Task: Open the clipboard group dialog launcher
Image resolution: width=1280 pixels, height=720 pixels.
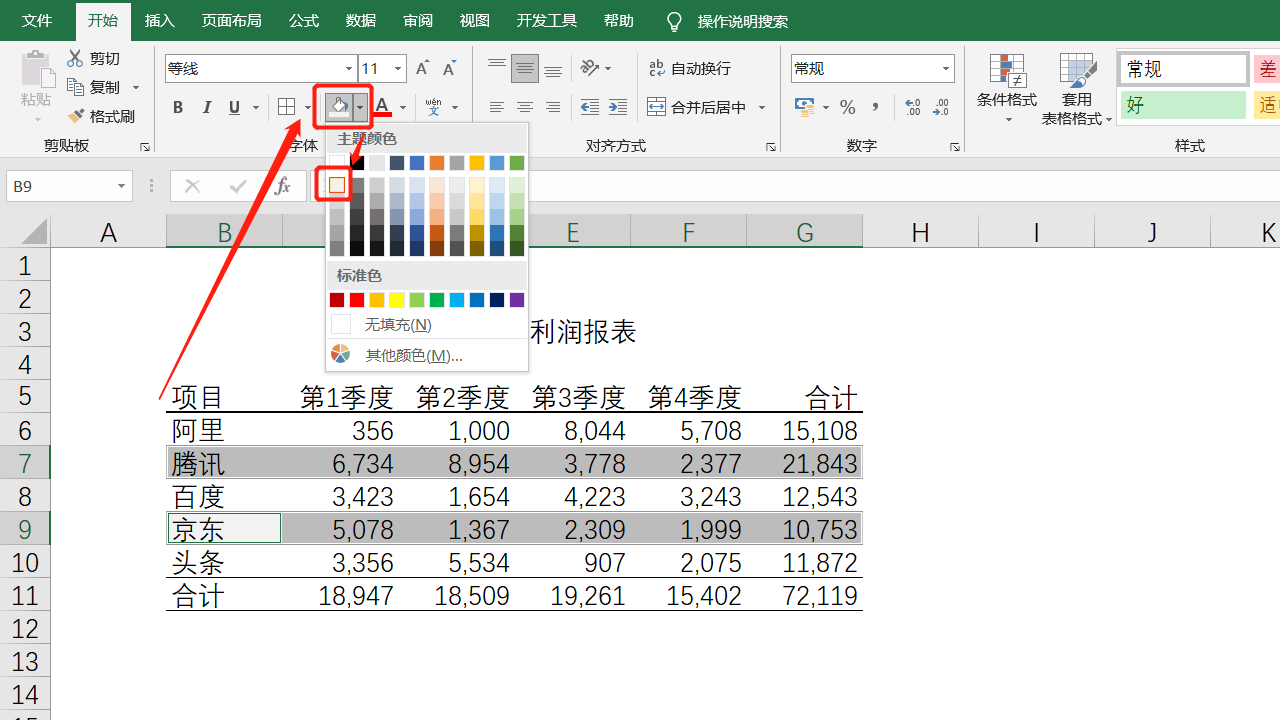Action: click(145, 147)
